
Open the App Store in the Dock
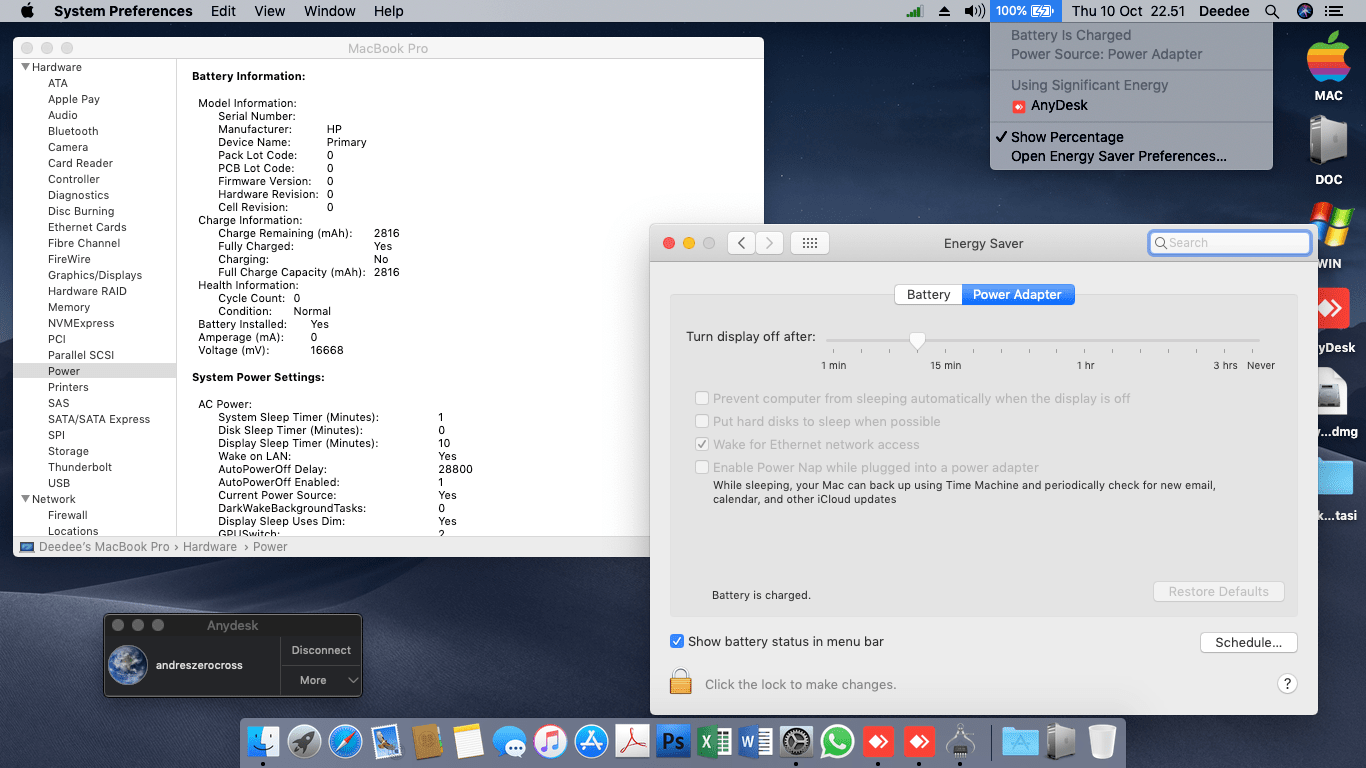tap(592, 741)
